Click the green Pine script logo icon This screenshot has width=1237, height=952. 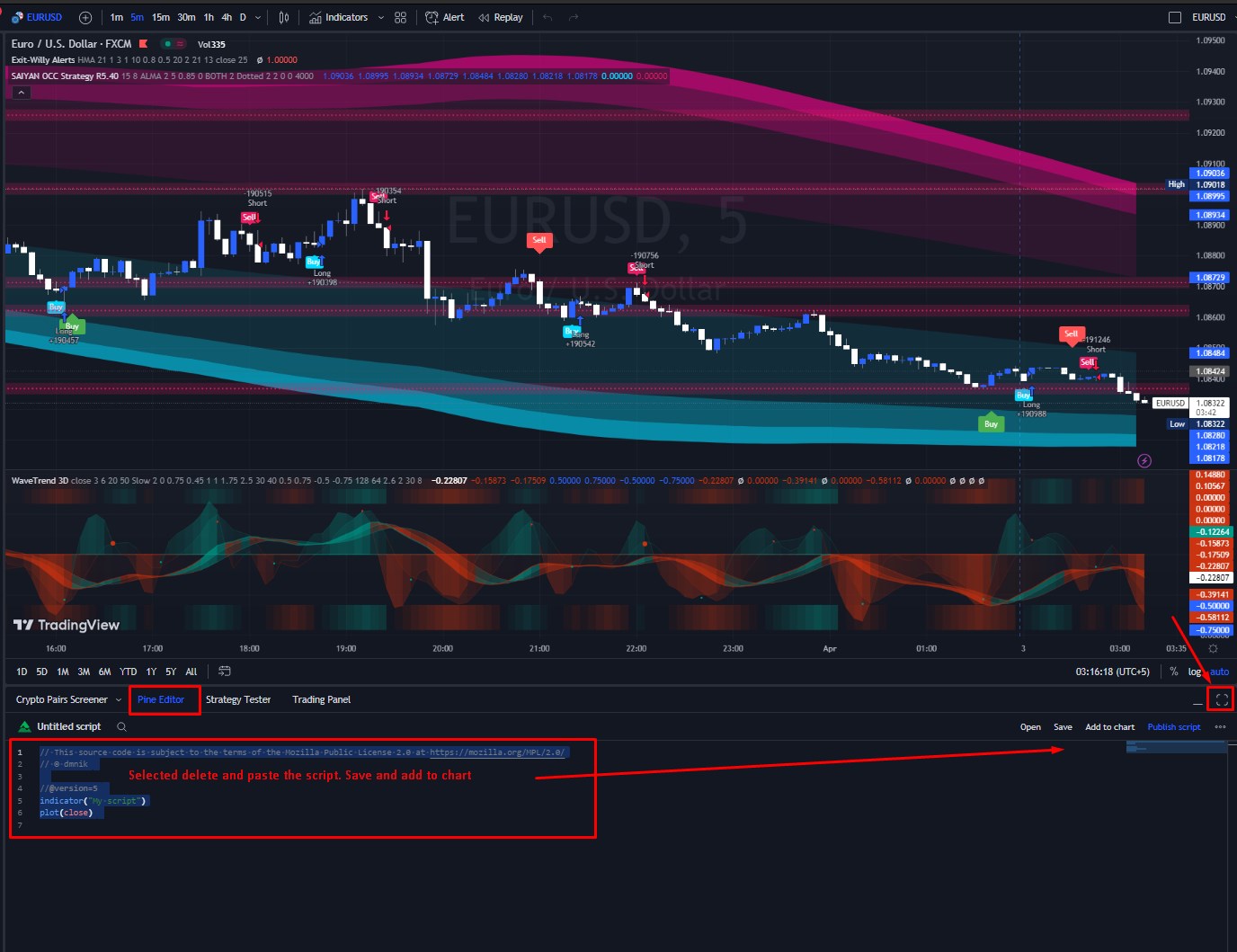pos(24,726)
